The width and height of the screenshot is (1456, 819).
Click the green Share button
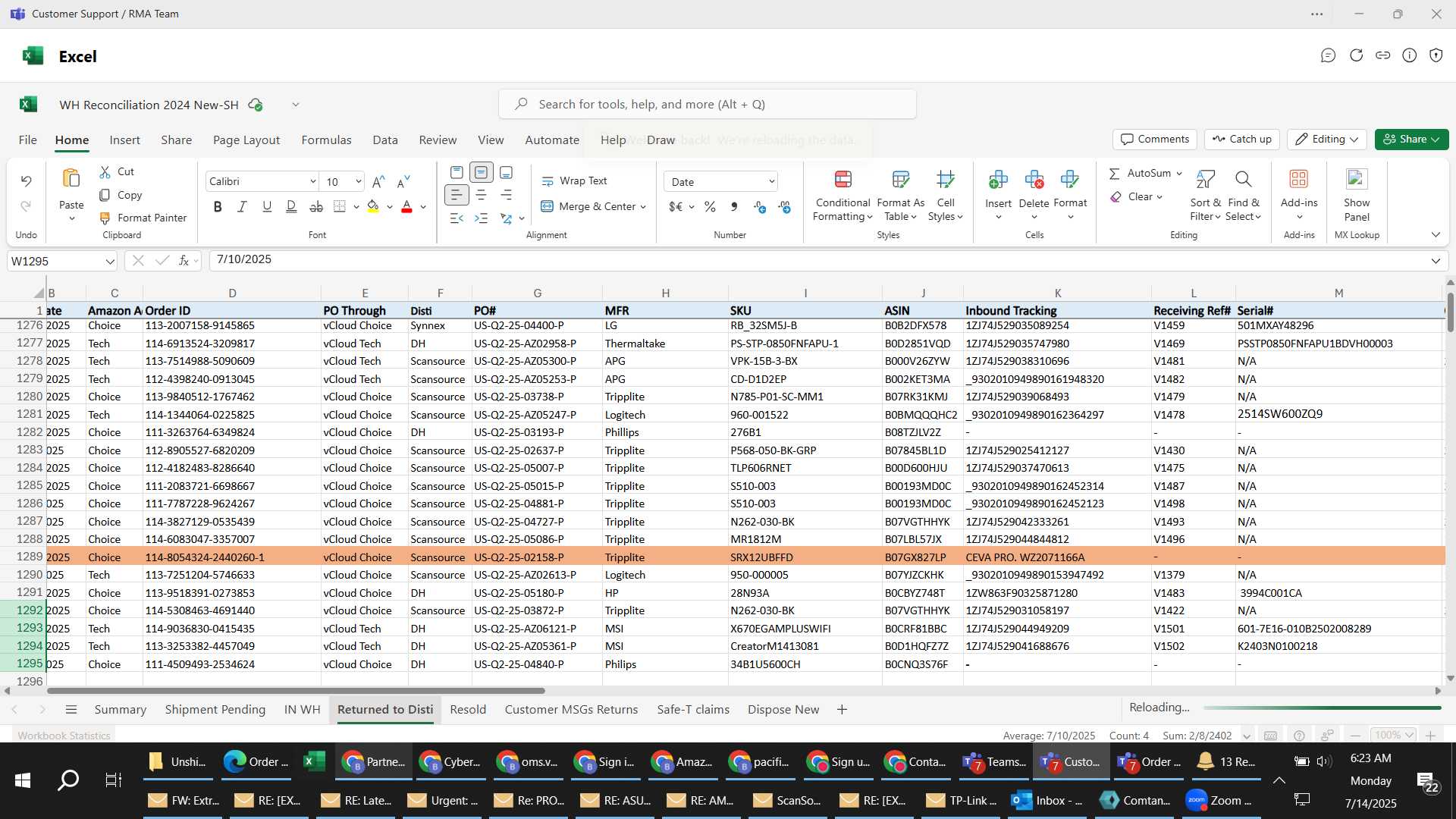1411,140
